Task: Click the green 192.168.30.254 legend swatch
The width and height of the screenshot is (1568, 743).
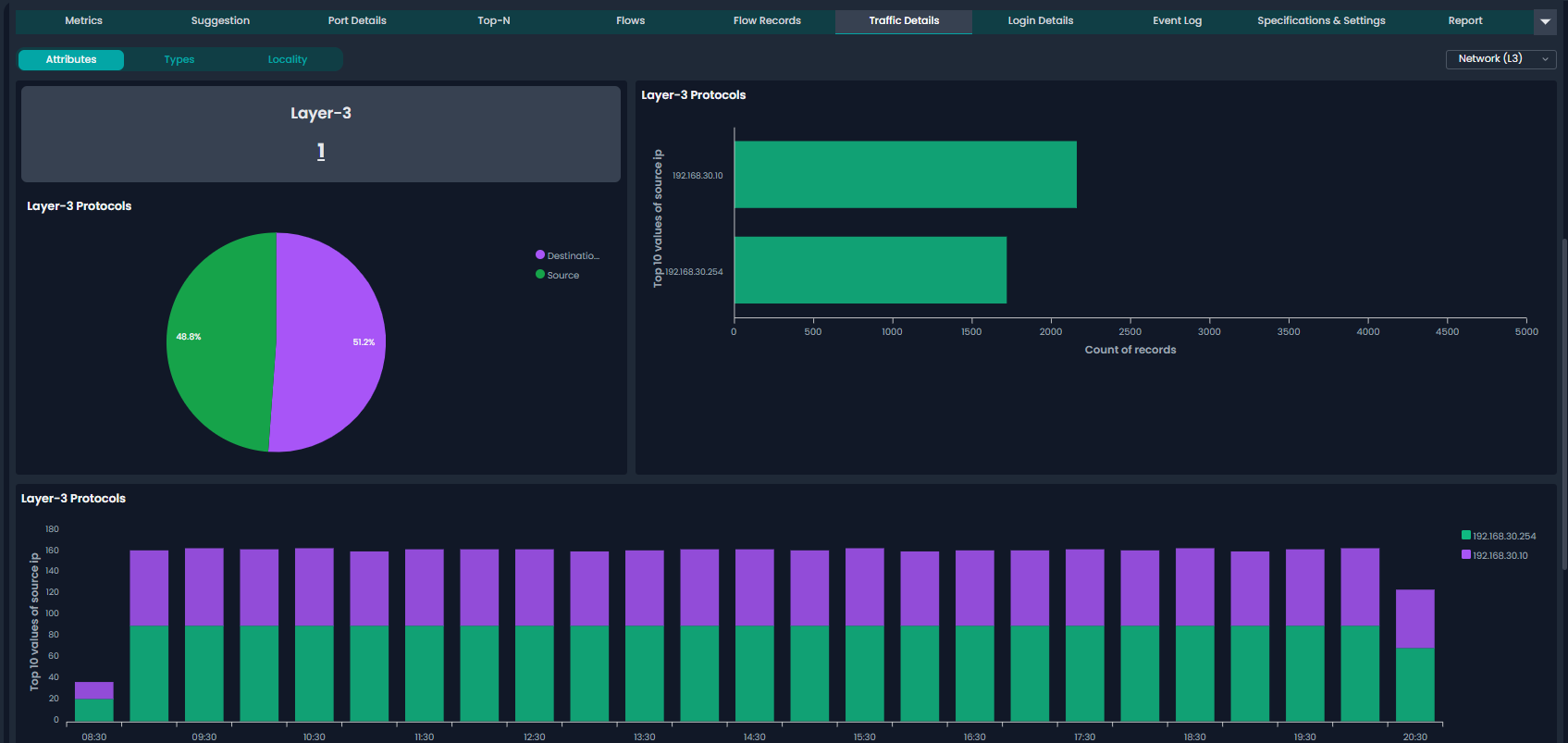Action: pos(1465,535)
